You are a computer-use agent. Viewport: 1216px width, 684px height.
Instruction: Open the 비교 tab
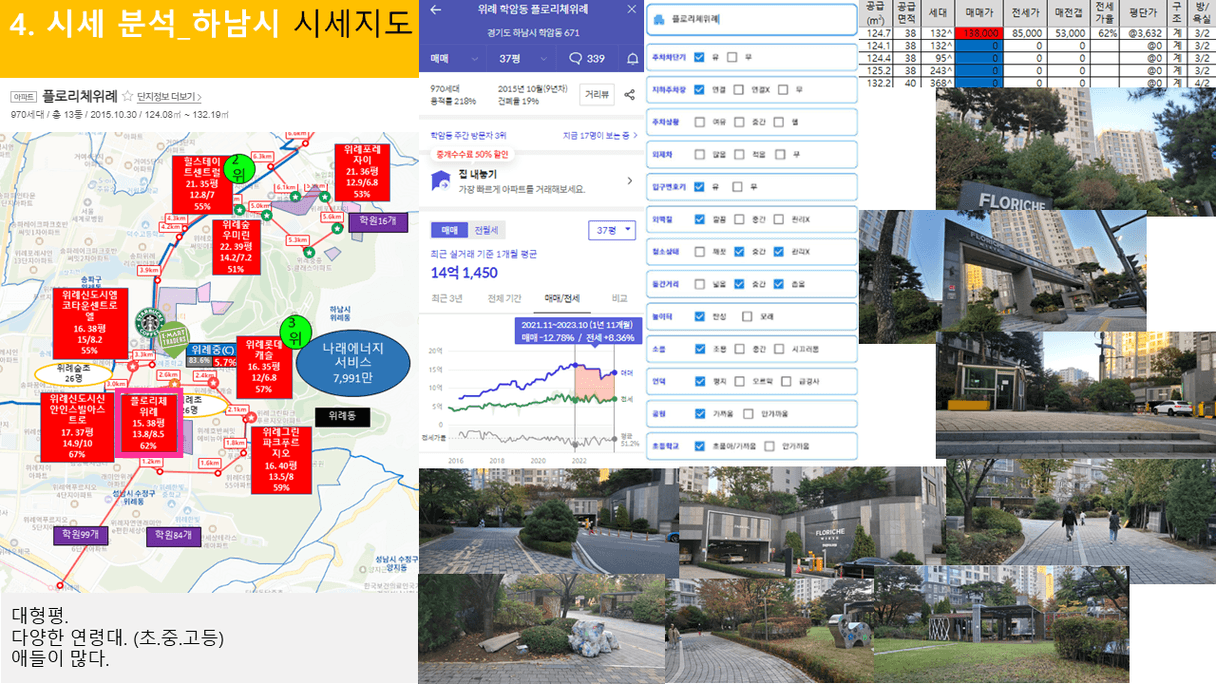(619, 298)
